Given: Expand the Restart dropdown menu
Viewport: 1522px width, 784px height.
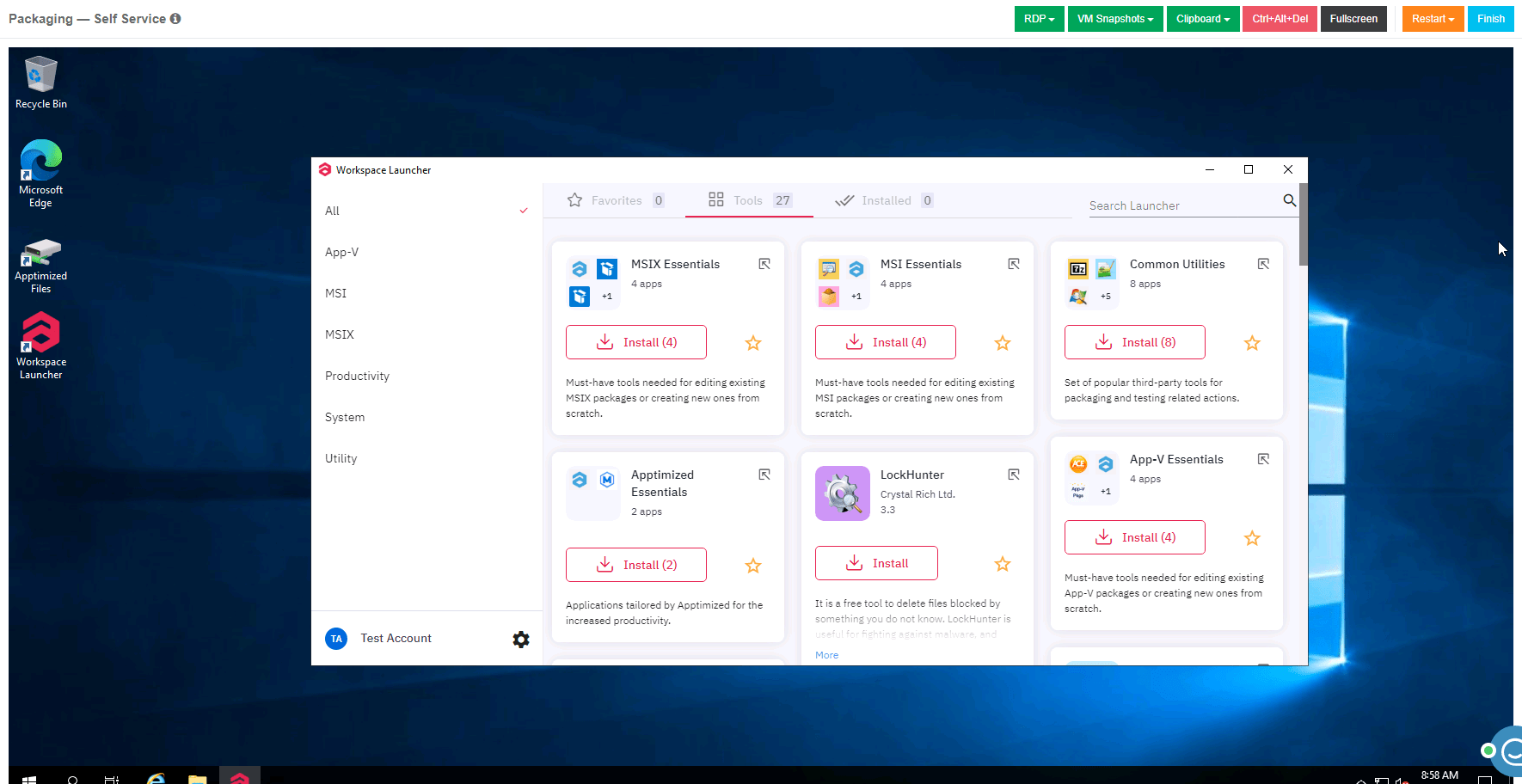Looking at the screenshot, I should pyautogui.click(x=1433, y=19).
